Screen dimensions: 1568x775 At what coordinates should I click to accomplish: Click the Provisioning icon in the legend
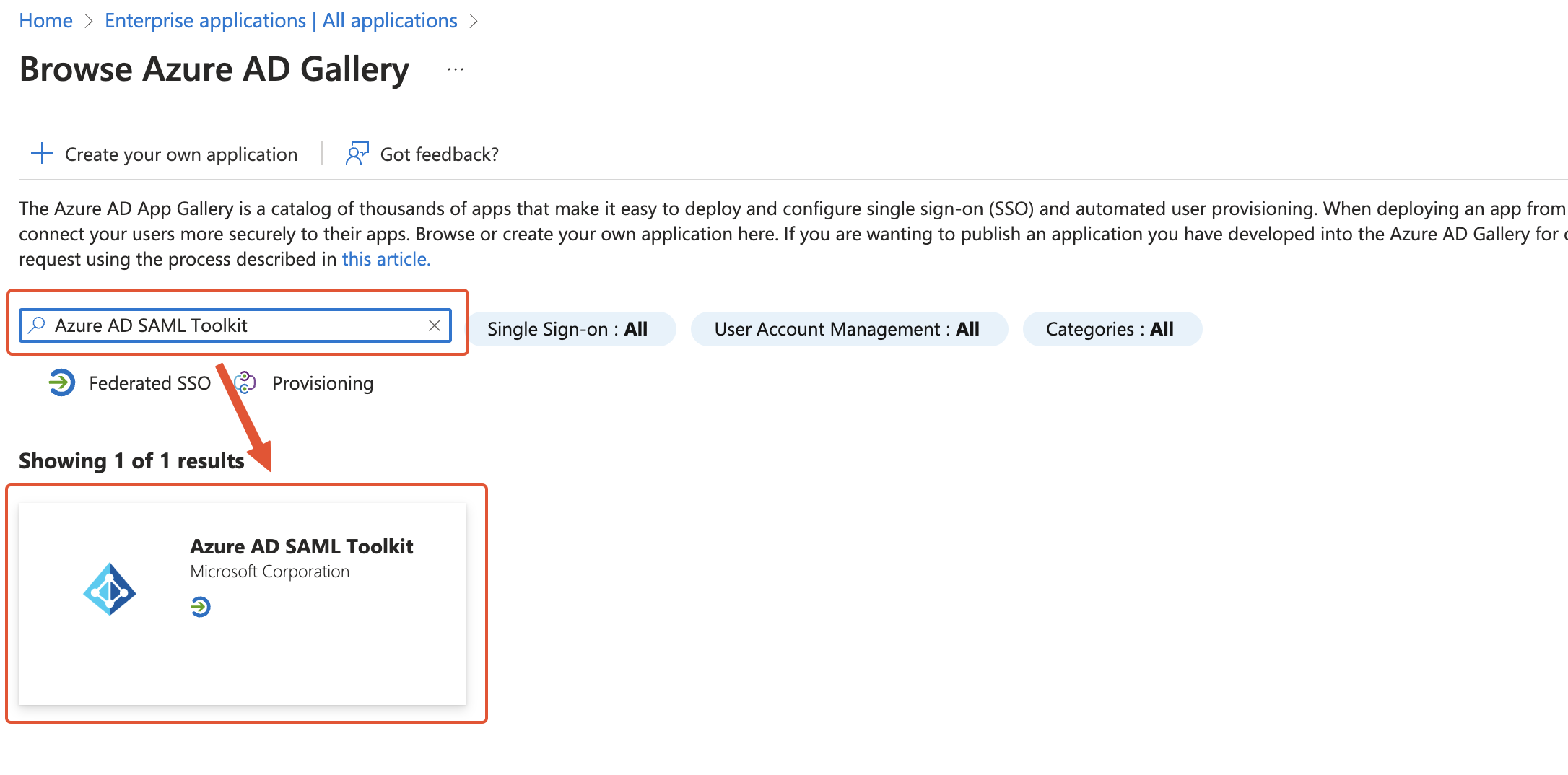click(x=245, y=382)
